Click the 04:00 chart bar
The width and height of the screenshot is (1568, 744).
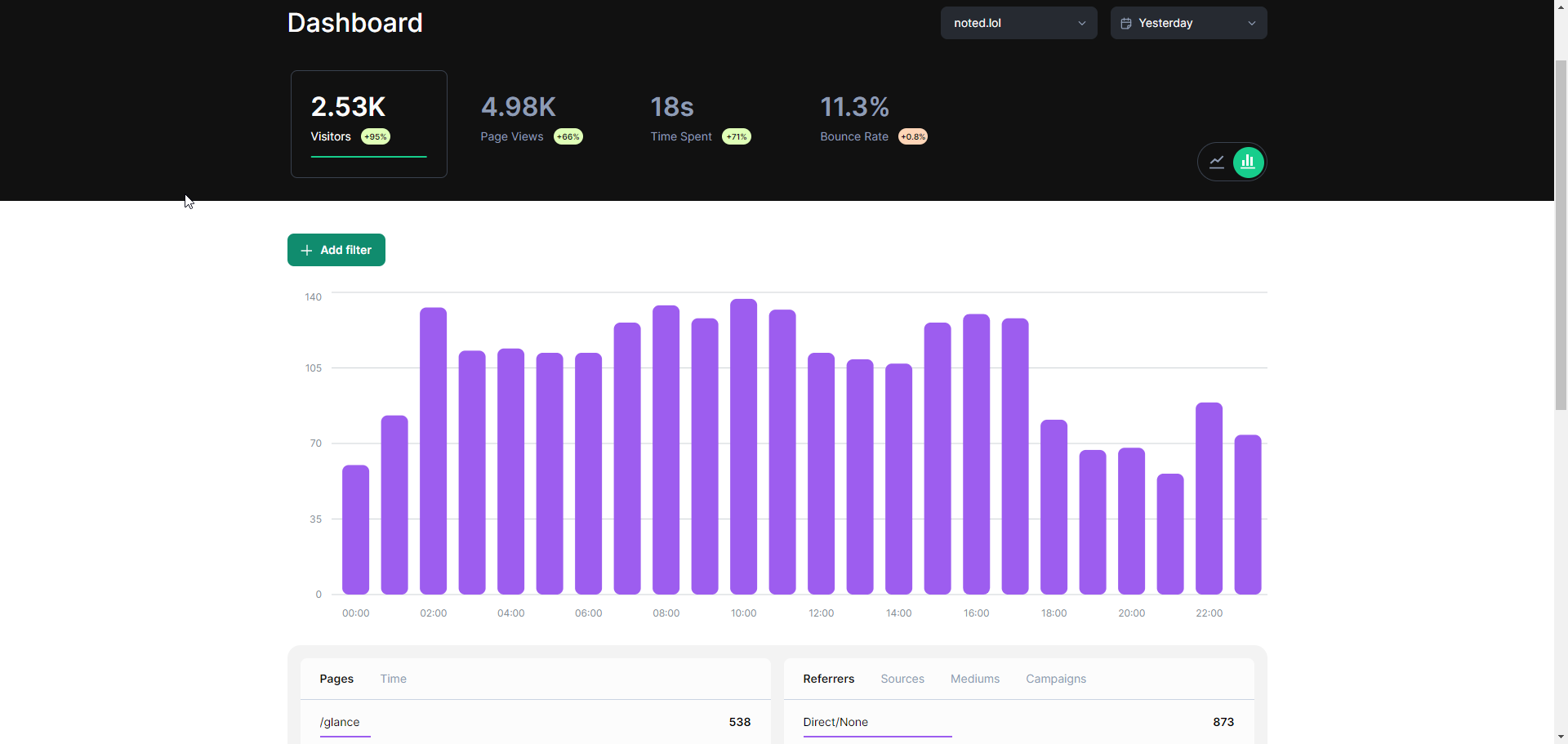[x=510, y=471]
